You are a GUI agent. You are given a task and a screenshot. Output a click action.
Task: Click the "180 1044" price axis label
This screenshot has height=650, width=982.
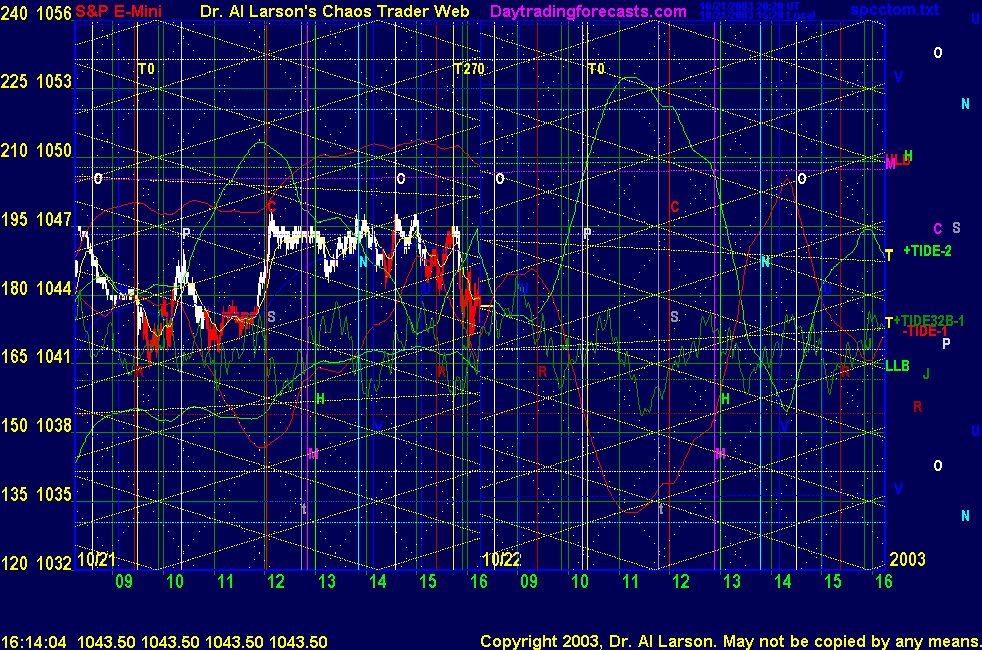pyautogui.click(x=36, y=288)
